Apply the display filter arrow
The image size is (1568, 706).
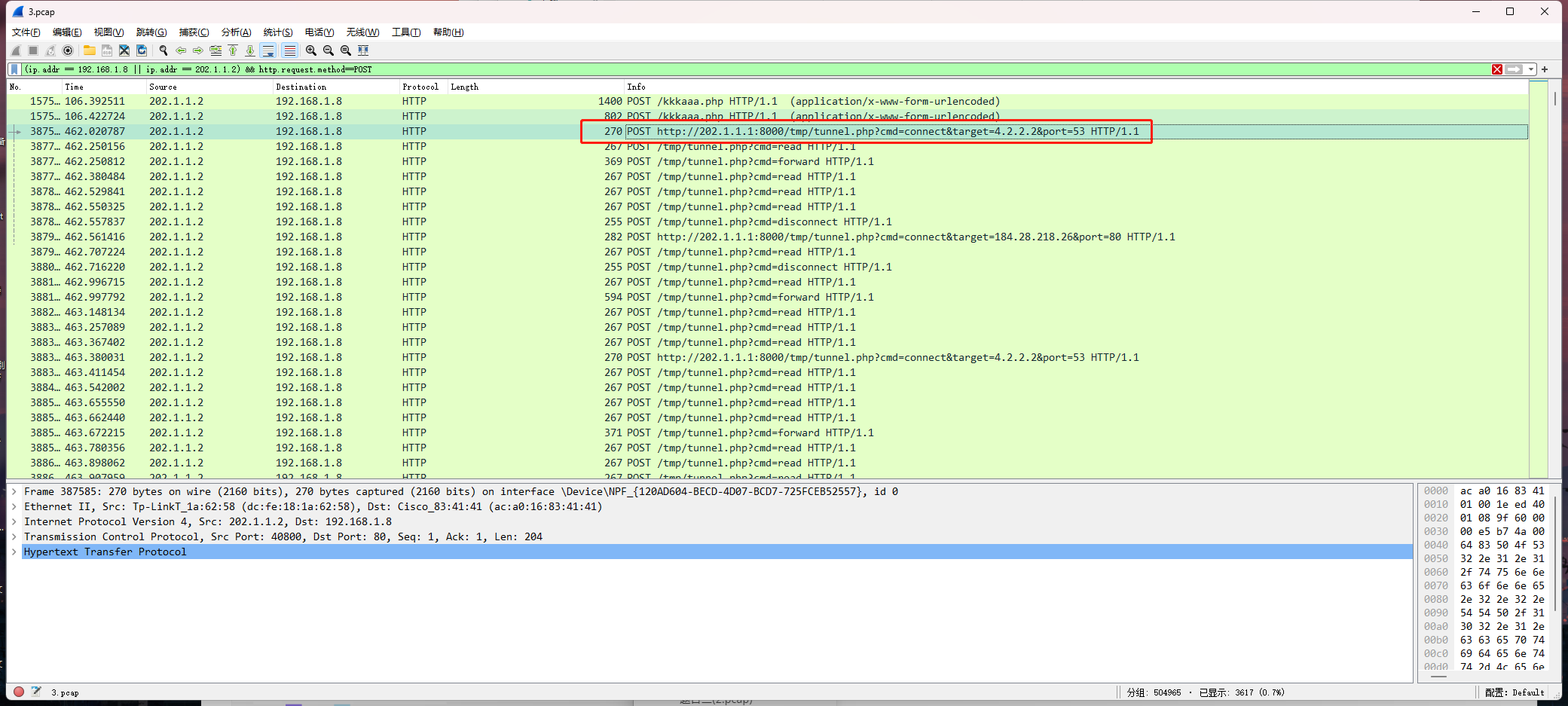[x=1514, y=69]
